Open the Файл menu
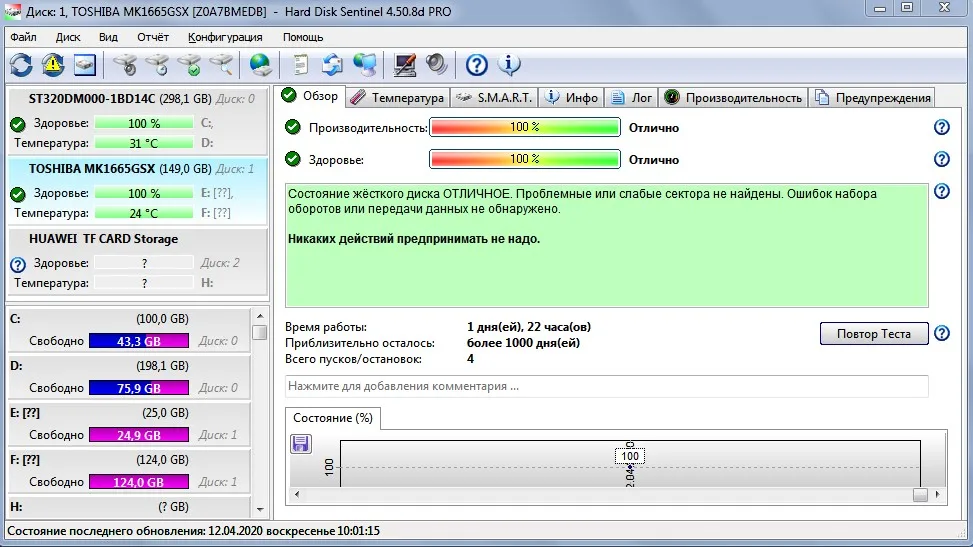The image size is (973, 547). (24, 37)
